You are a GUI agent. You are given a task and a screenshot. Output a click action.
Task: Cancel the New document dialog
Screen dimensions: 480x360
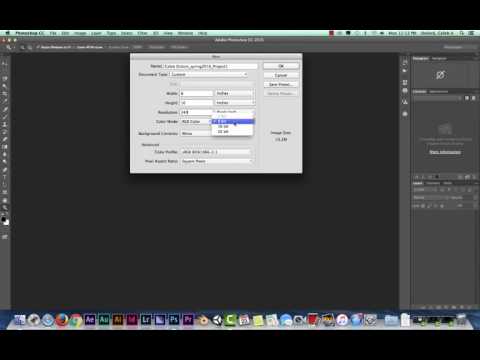click(x=281, y=75)
